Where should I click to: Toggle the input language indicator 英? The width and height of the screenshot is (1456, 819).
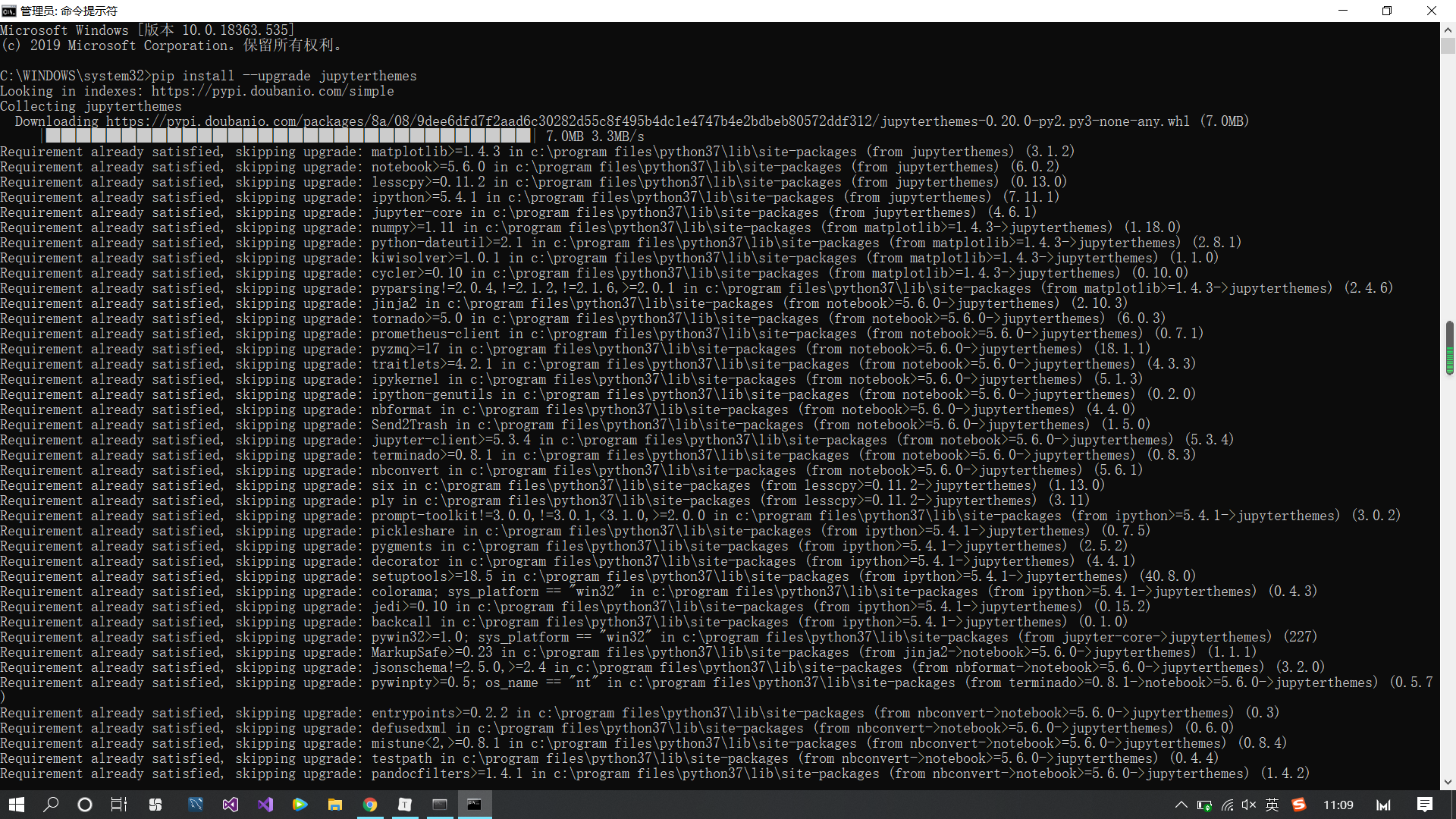[1272, 805]
